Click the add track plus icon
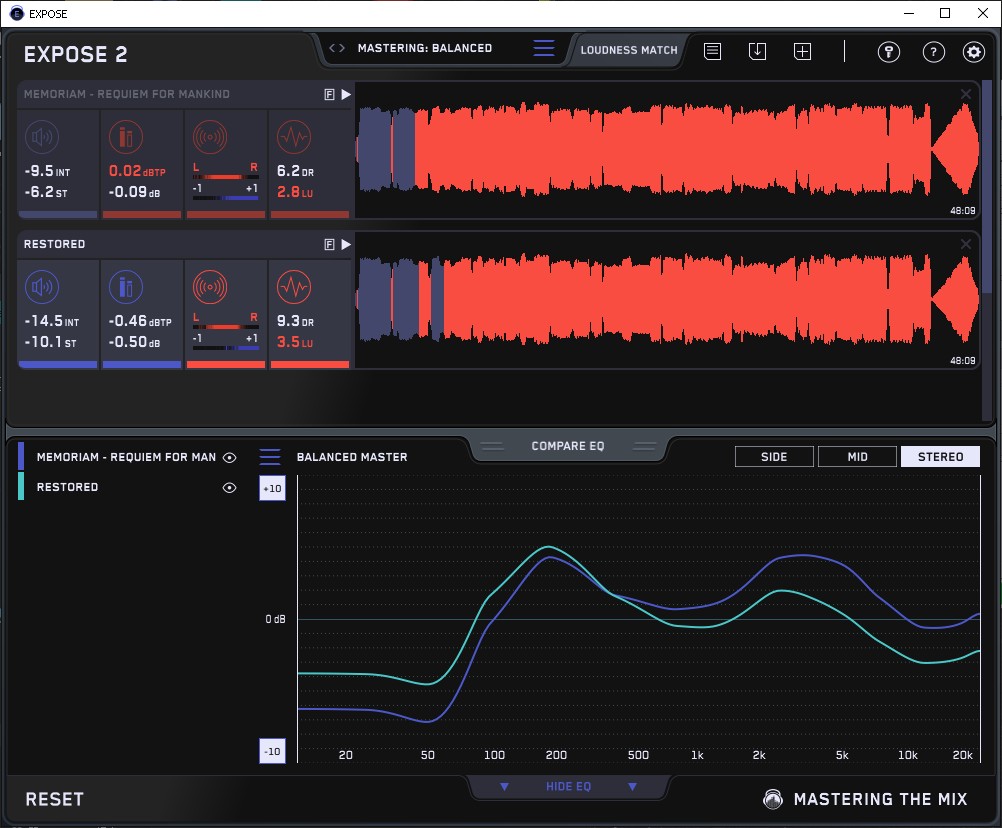The image size is (1002, 828). pos(803,51)
